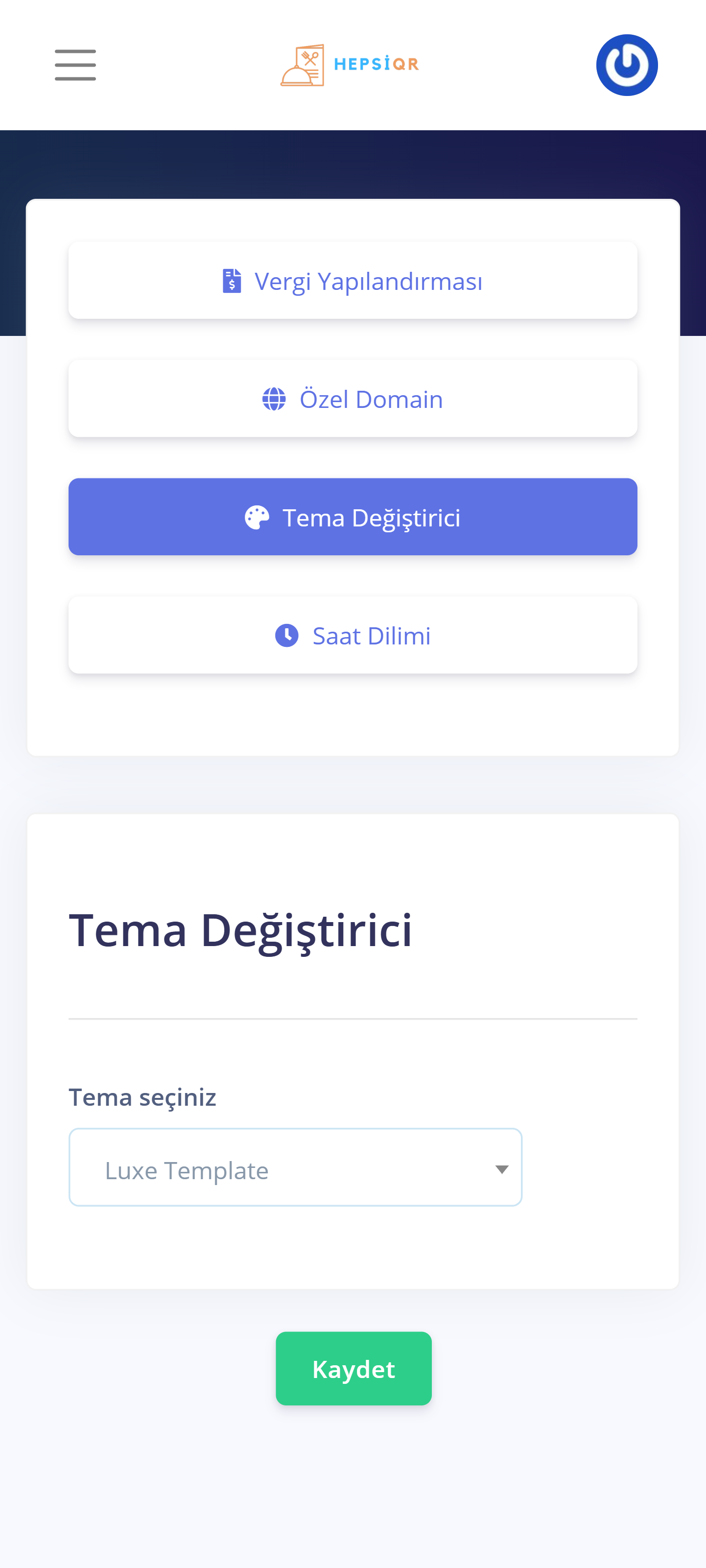
Task: Click the globe icon beside Özel Domain
Action: tap(274, 399)
